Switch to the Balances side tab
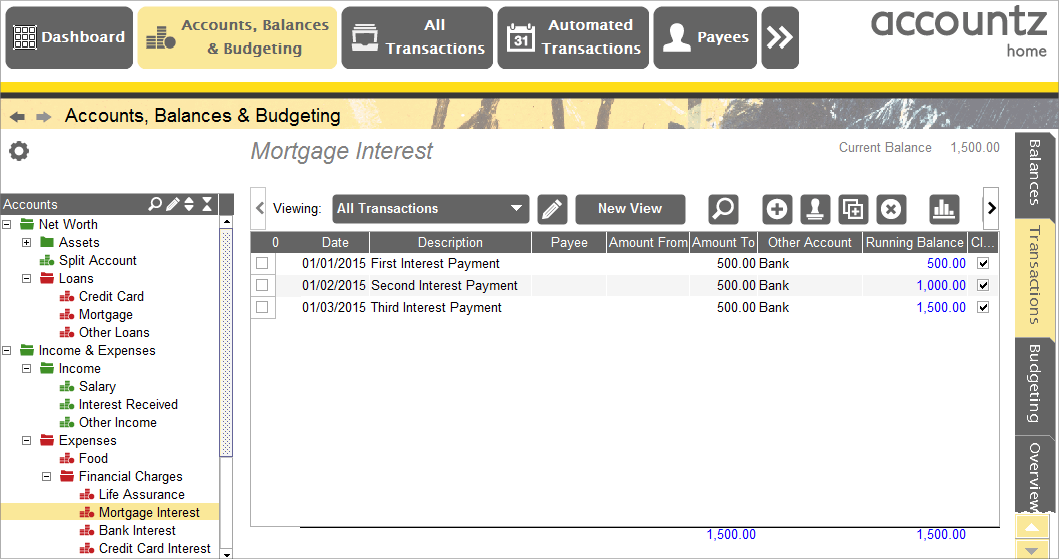1059x559 pixels. (x=1034, y=174)
